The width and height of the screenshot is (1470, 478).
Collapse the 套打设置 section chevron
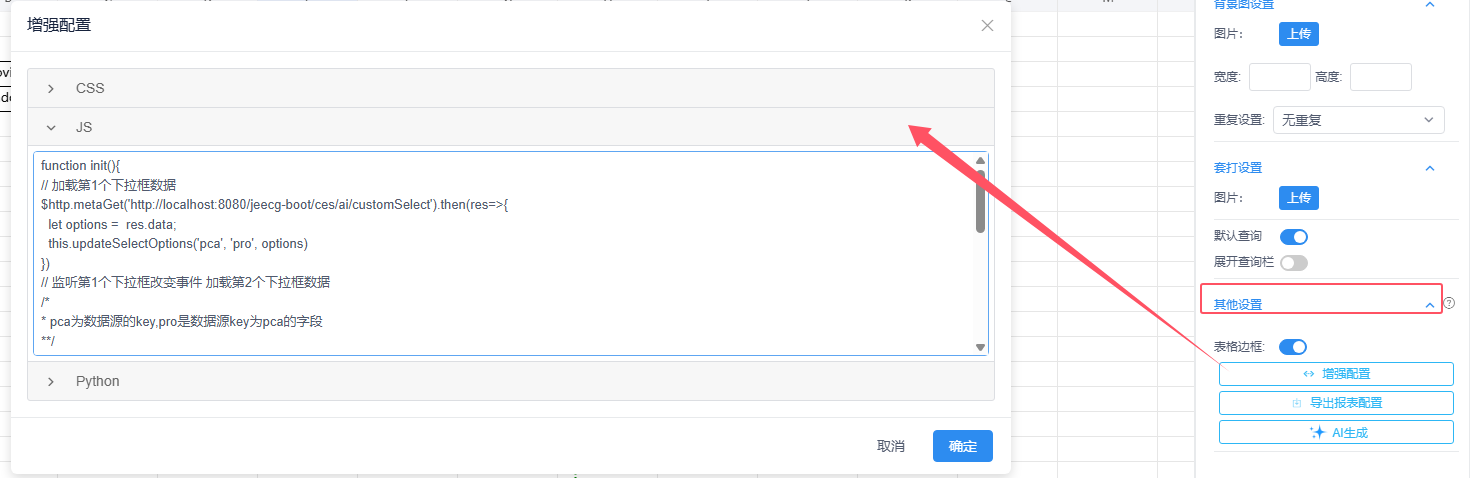tap(1430, 168)
